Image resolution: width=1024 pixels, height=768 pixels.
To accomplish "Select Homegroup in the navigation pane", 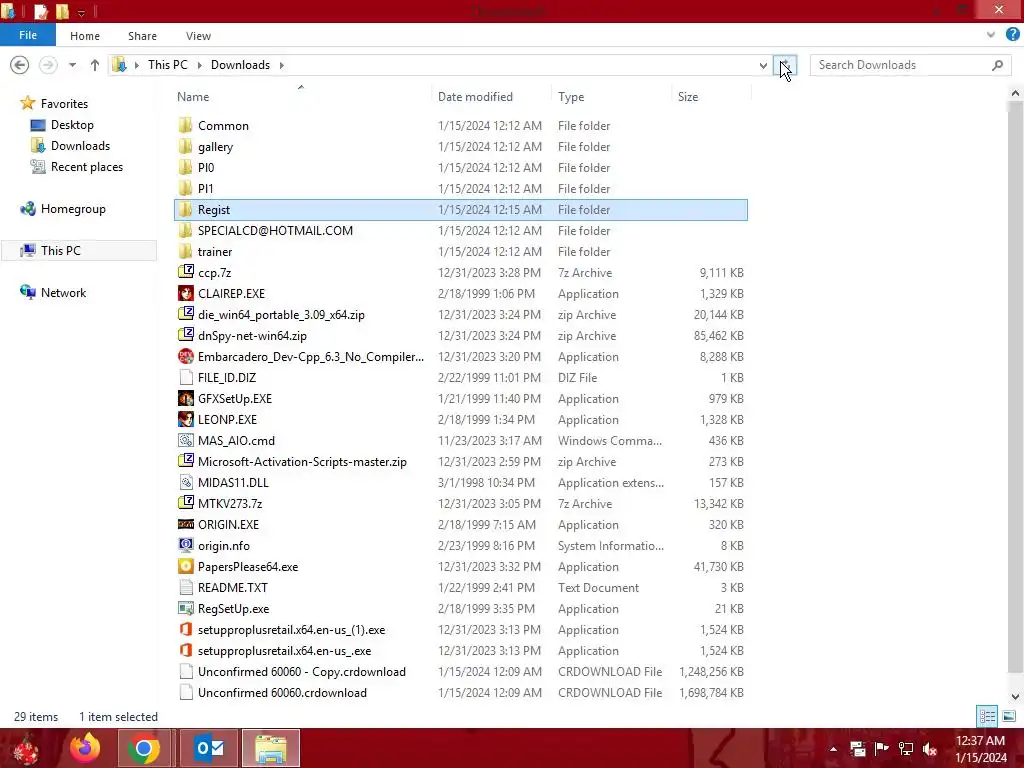I will pyautogui.click(x=73, y=208).
